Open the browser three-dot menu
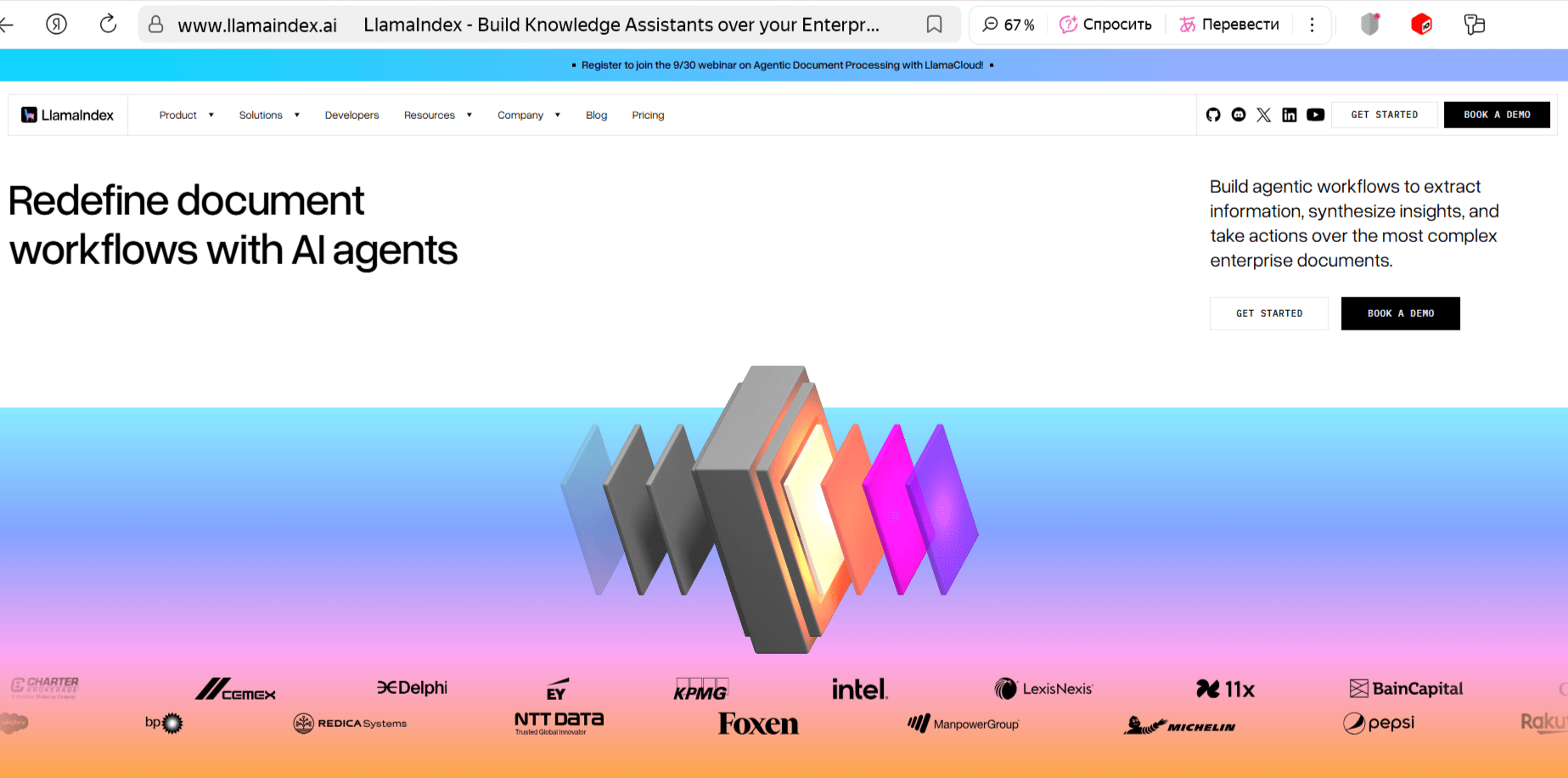This screenshot has height=778, width=1568. (1312, 25)
